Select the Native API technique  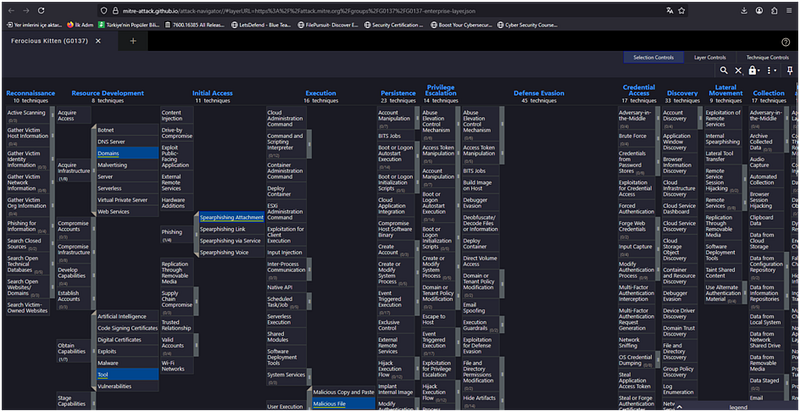286,287
